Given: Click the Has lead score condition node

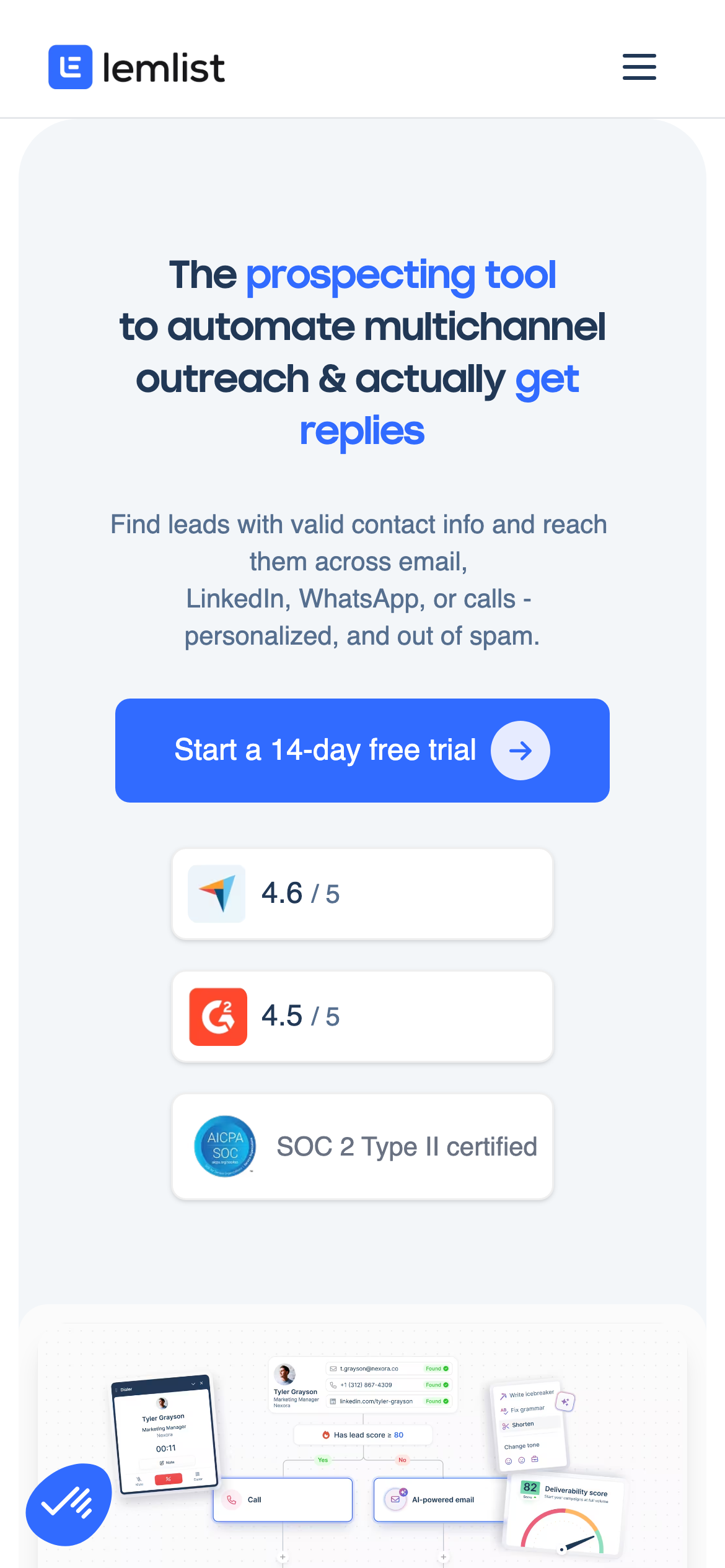Looking at the screenshot, I should click(x=362, y=1435).
